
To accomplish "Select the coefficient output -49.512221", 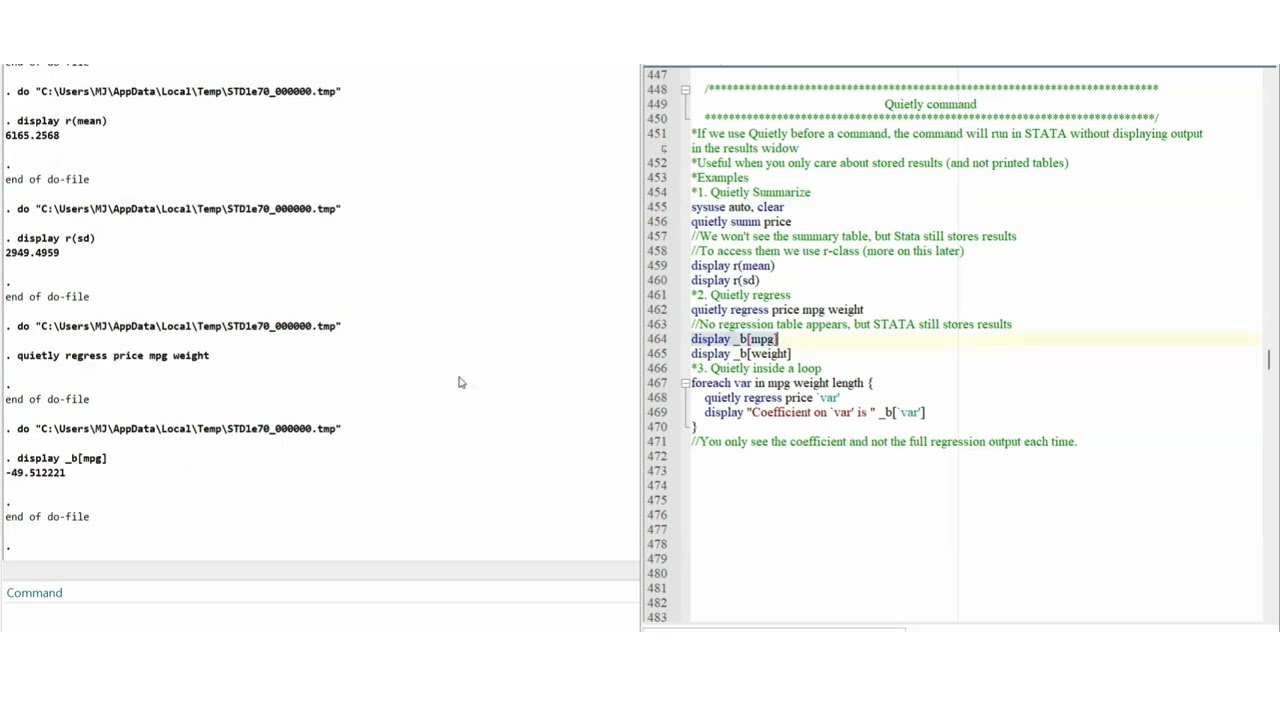I will pyautogui.click(x=35, y=473).
